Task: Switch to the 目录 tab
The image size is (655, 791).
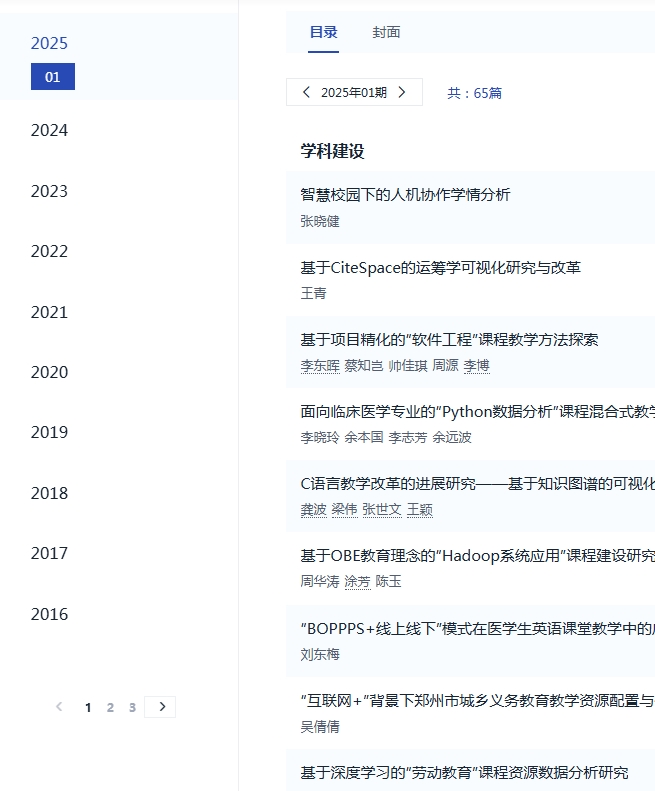Action: click(x=323, y=32)
